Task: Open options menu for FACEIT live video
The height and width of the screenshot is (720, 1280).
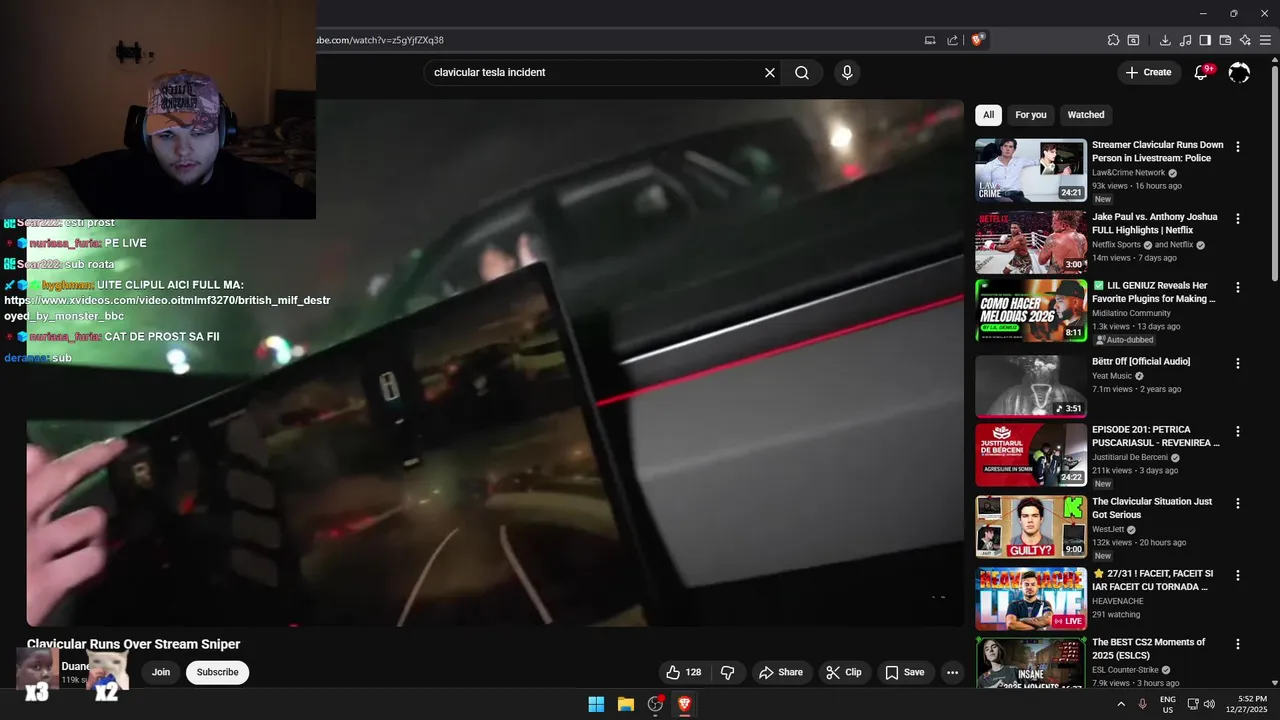Action: tap(1238, 575)
